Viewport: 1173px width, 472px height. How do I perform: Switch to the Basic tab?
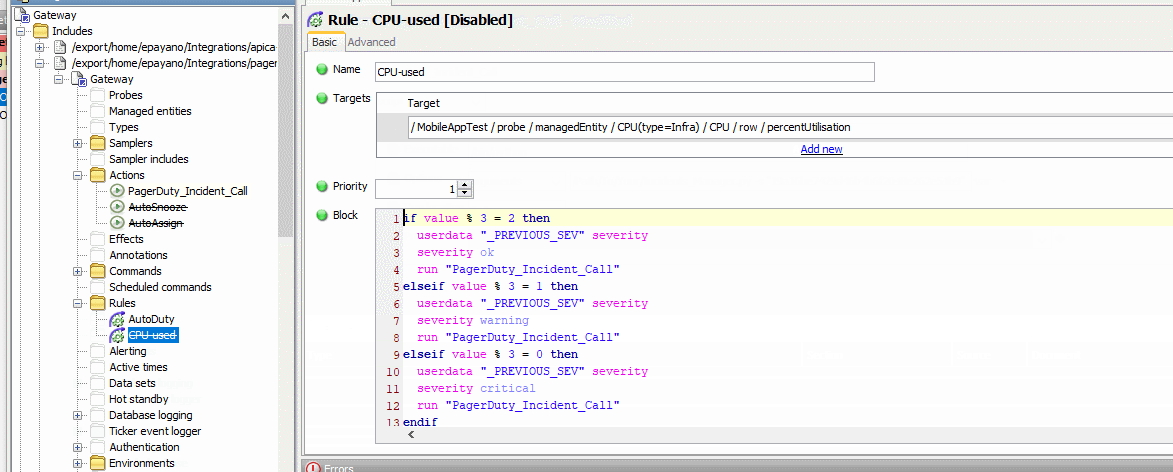[x=324, y=42]
